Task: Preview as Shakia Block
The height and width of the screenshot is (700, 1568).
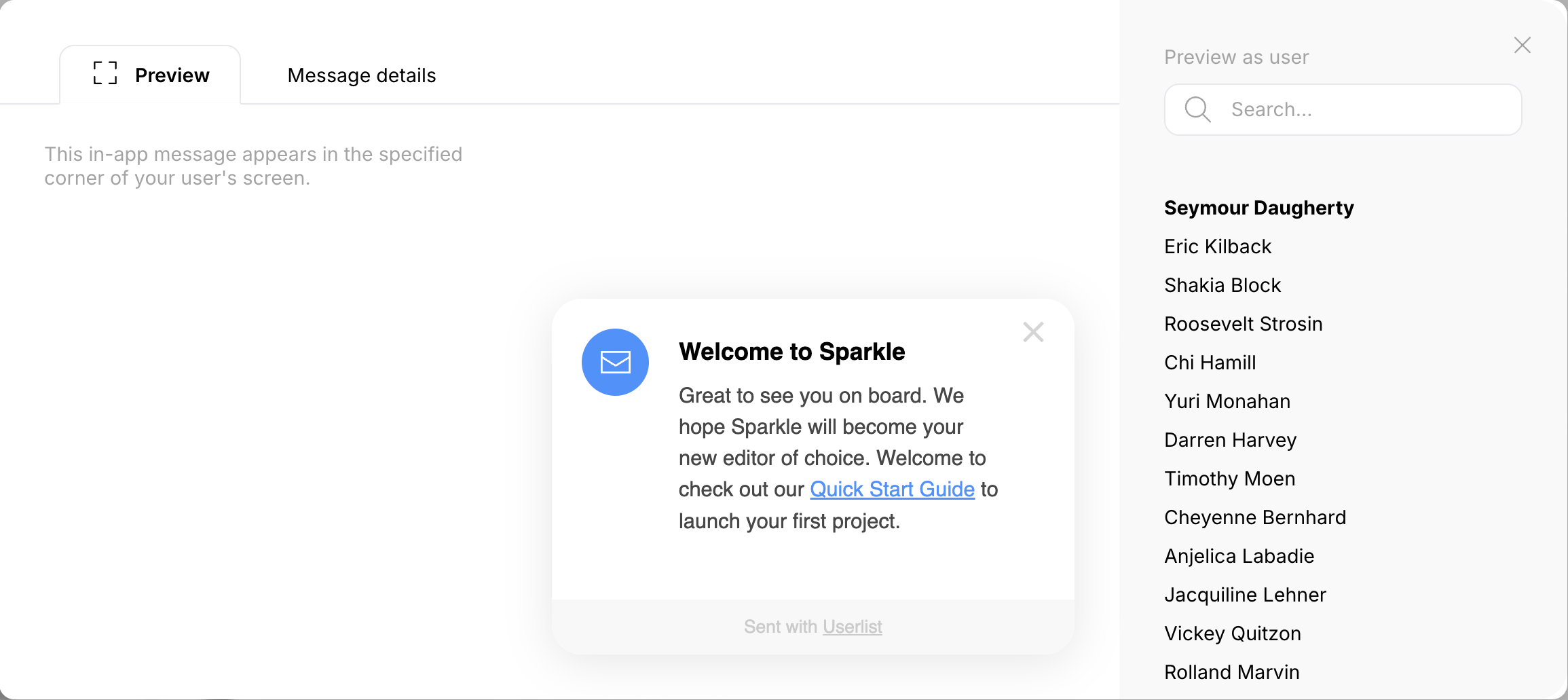Action: 1222,285
